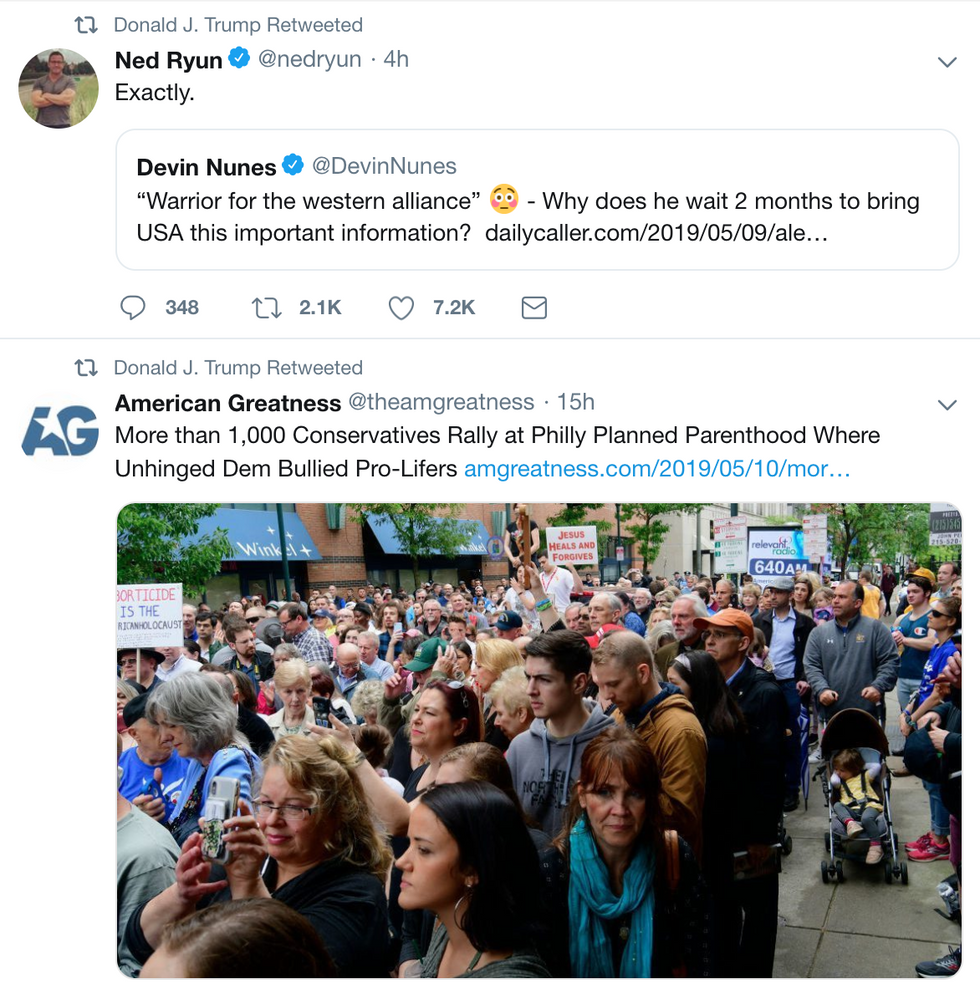Send Ned Ryun's tweet via envelope icon
The image size is (980, 983).
(534, 308)
